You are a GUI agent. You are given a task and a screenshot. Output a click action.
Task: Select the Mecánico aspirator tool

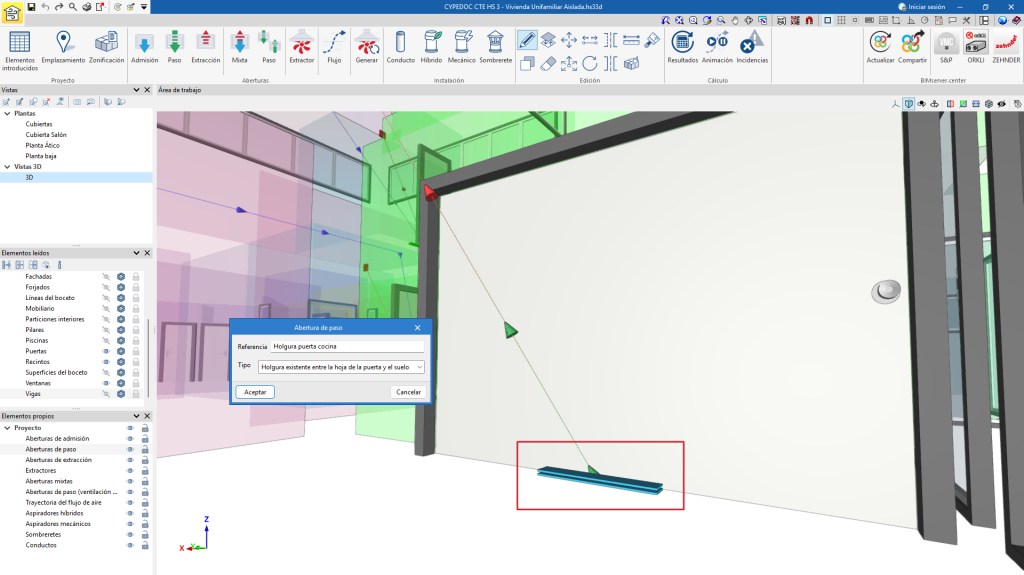462,47
